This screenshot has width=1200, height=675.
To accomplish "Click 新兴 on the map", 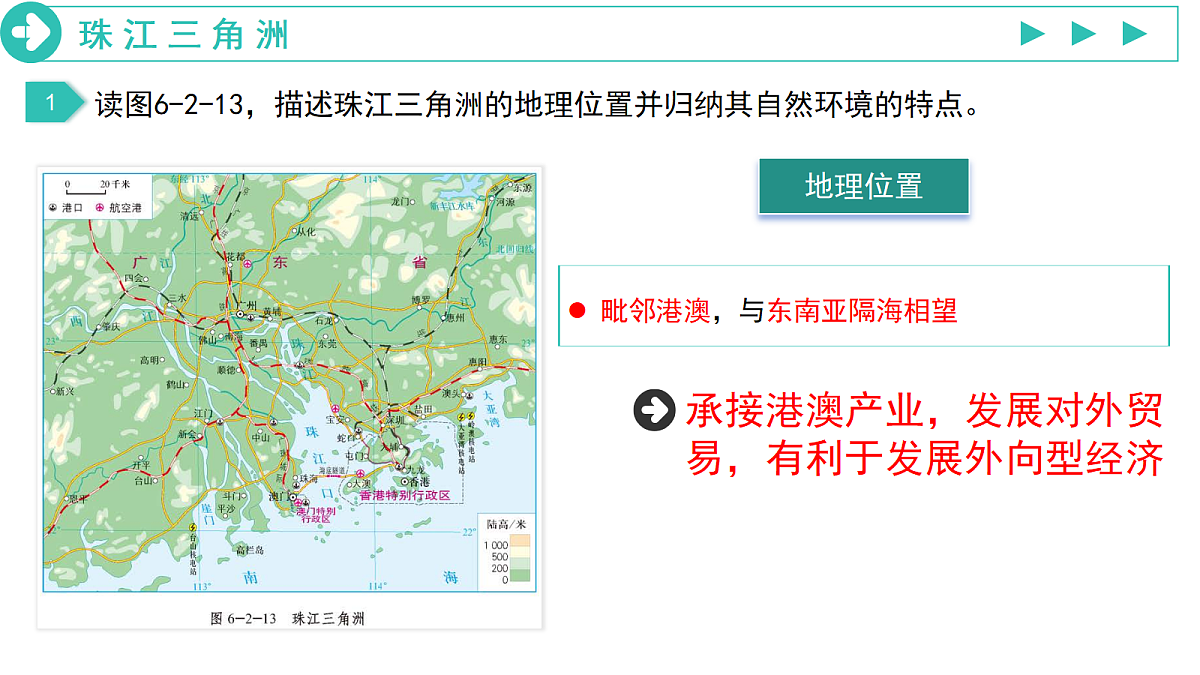I will tap(64, 392).
